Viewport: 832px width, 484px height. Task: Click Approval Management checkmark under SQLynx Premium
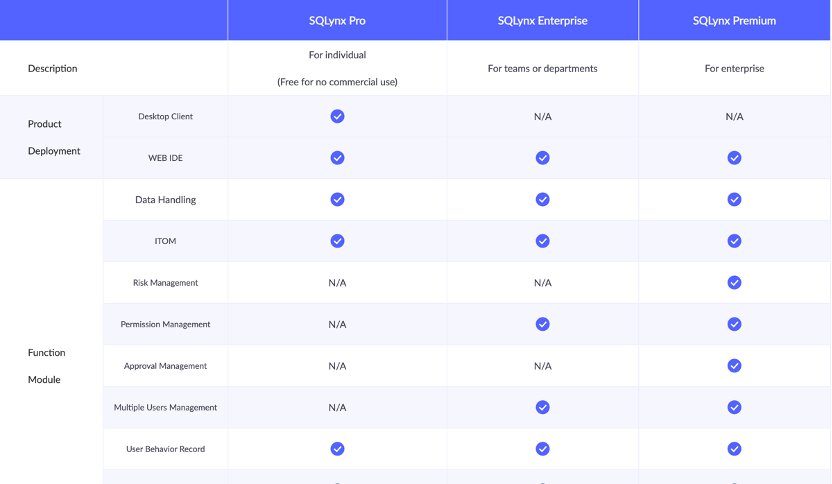pos(734,366)
